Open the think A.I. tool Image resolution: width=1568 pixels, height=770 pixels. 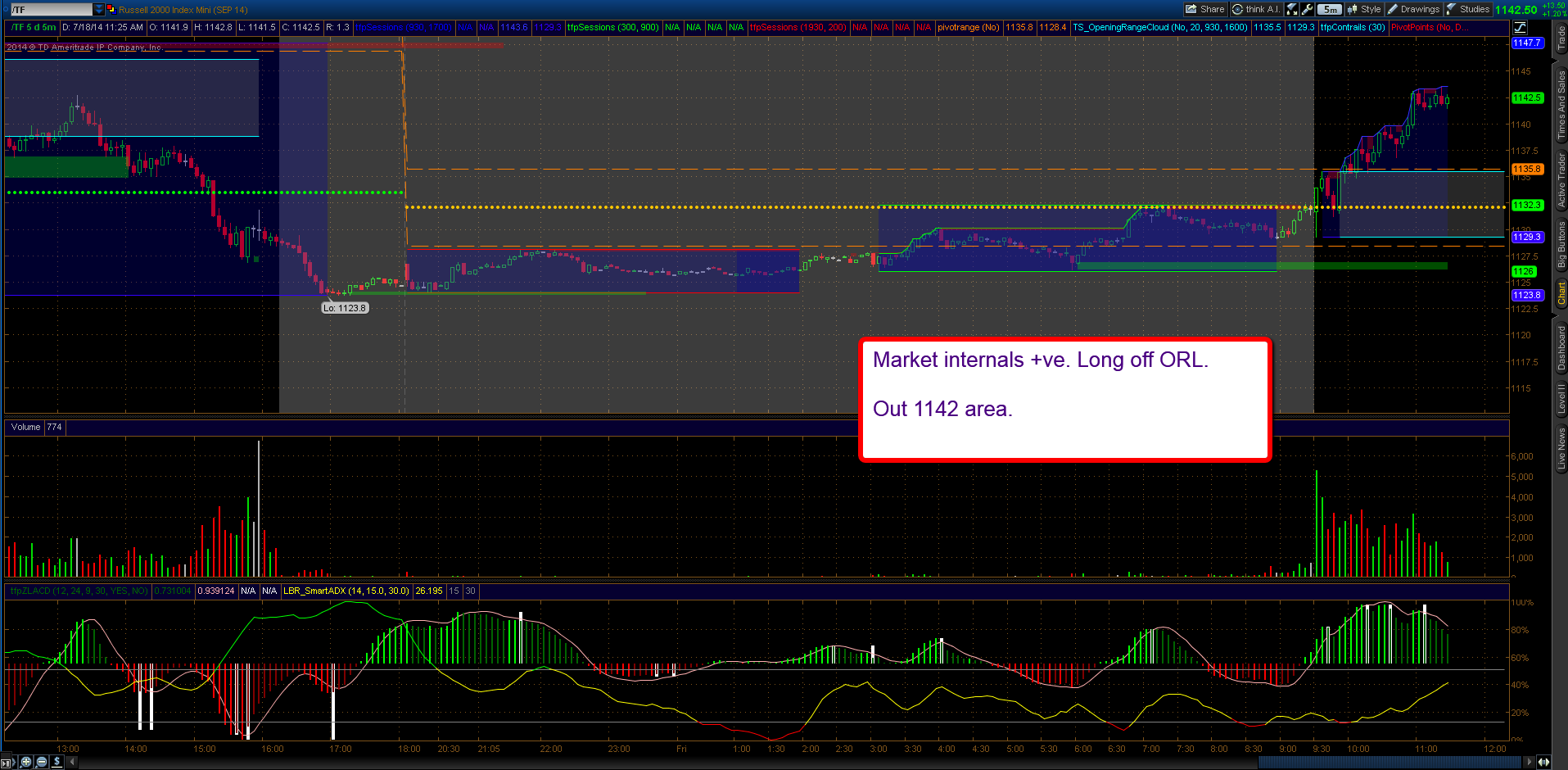[1257, 9]
